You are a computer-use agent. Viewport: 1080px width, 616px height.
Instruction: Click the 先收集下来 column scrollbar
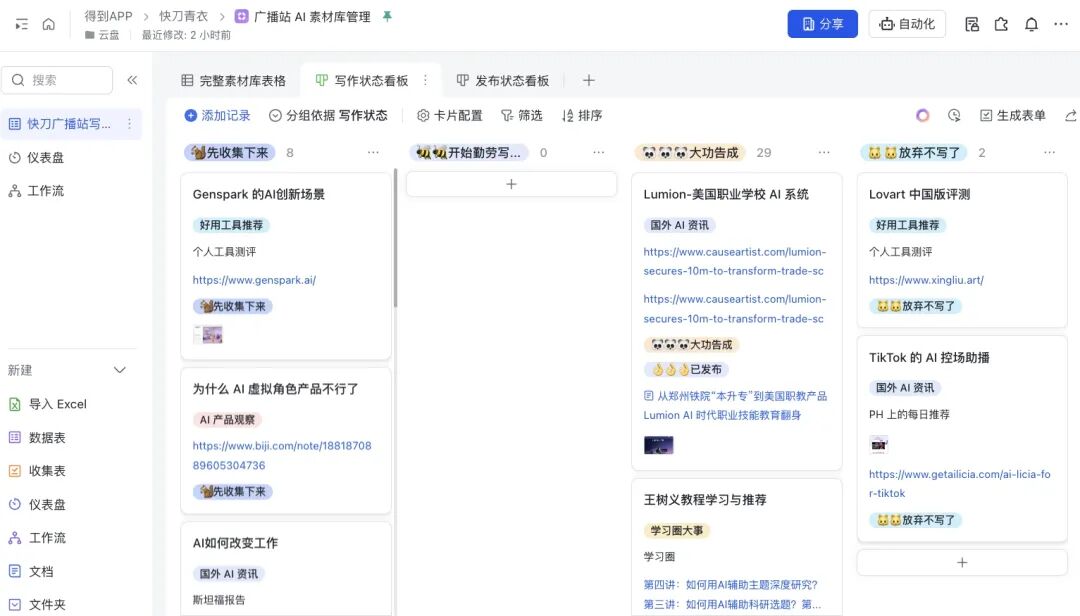395,238
